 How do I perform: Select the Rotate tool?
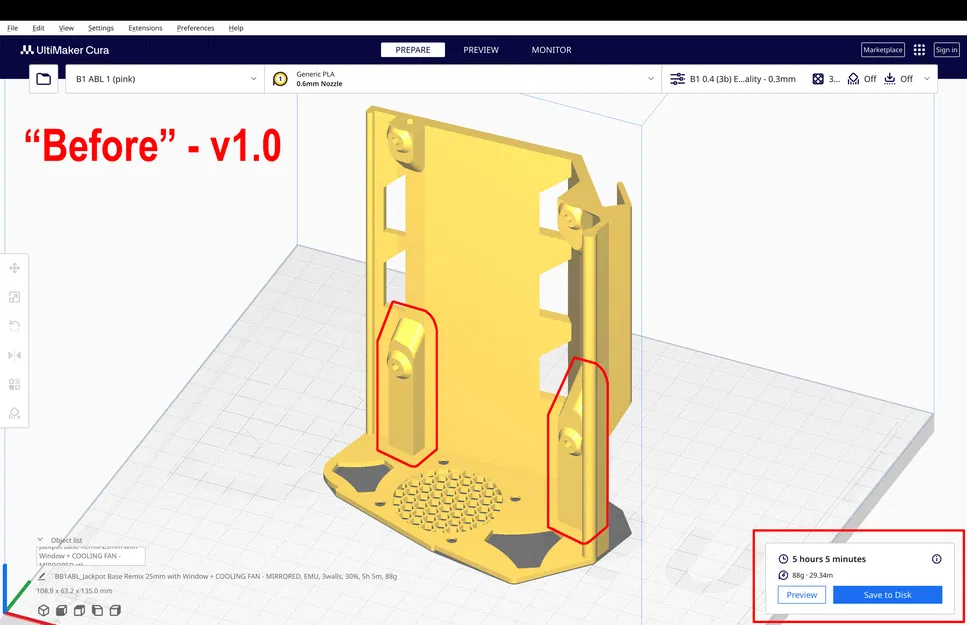click(14, 326)
